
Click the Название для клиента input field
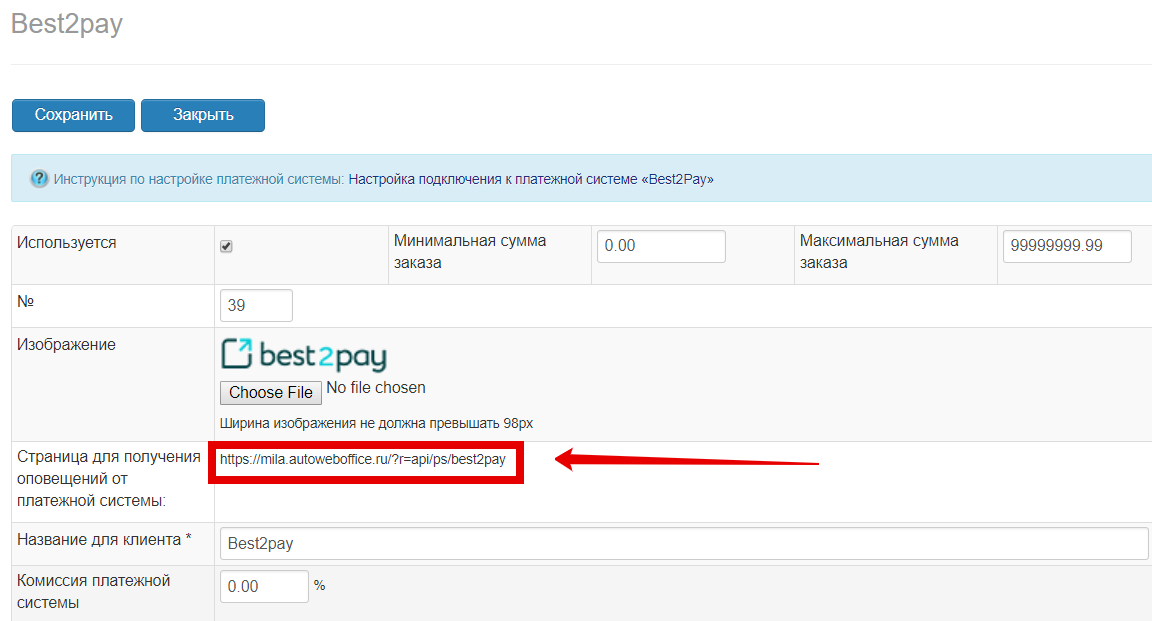point(683,544)
